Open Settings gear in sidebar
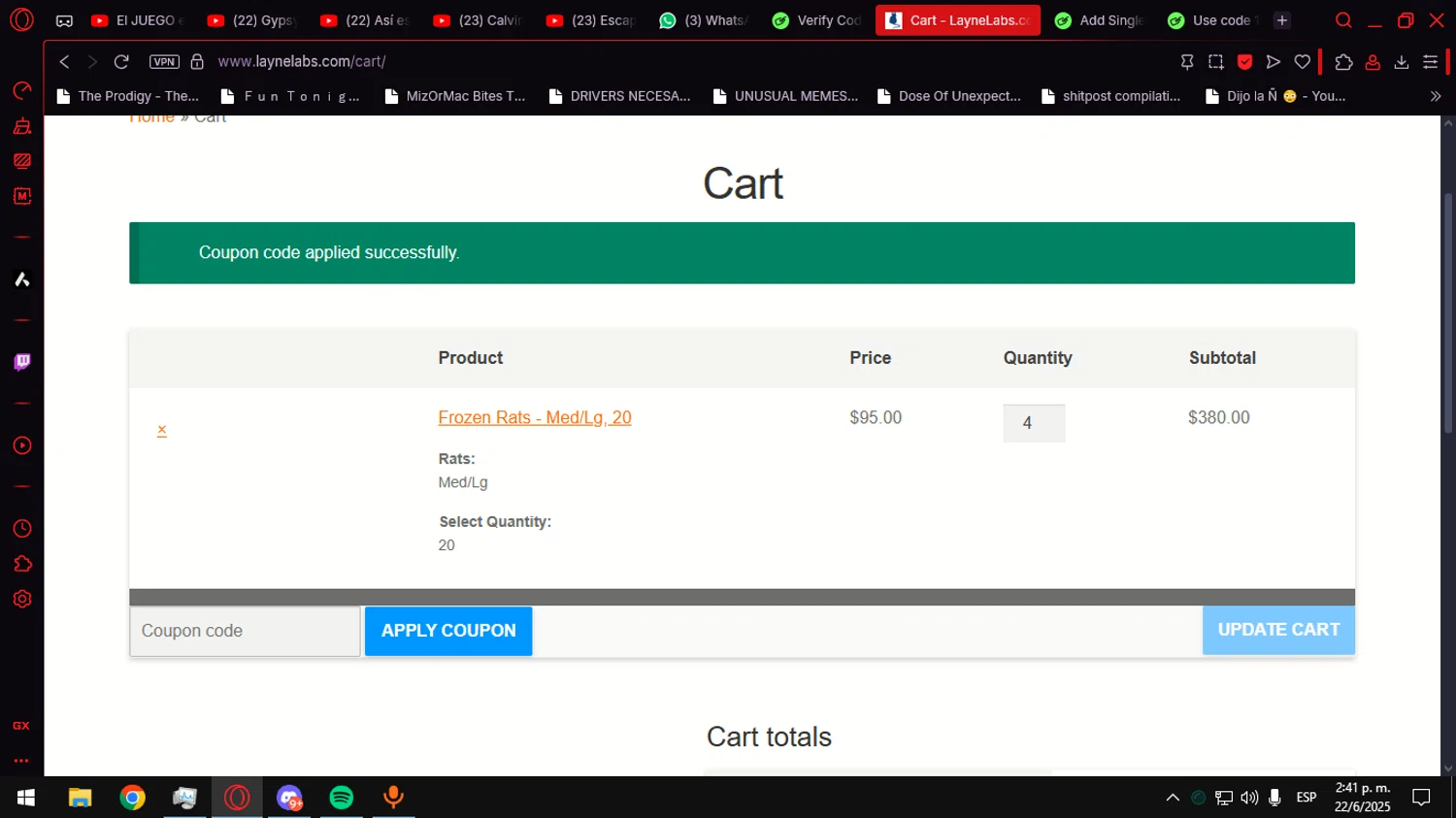Screen dimensions: 1456x818 click(21, 599)
